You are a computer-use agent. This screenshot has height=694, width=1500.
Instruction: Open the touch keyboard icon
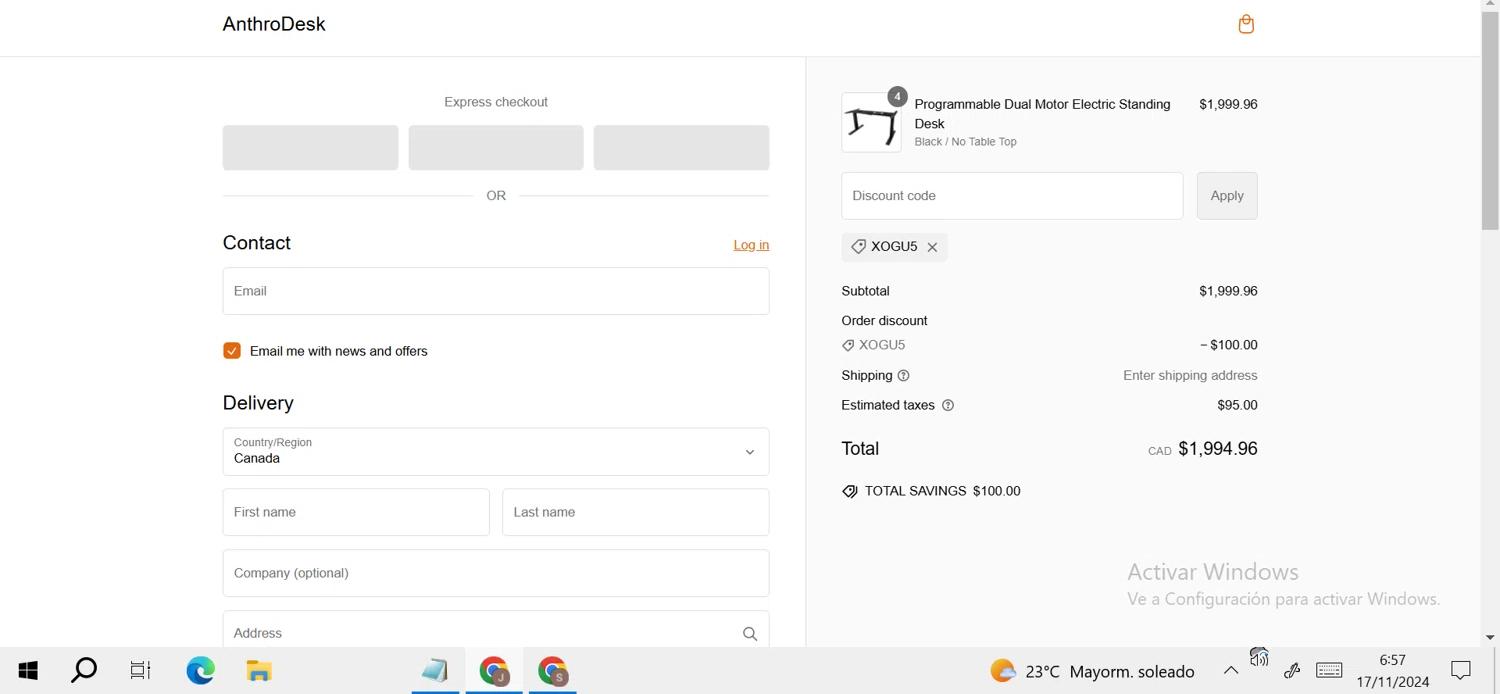pyautogui.click(x=1329, y=671)
